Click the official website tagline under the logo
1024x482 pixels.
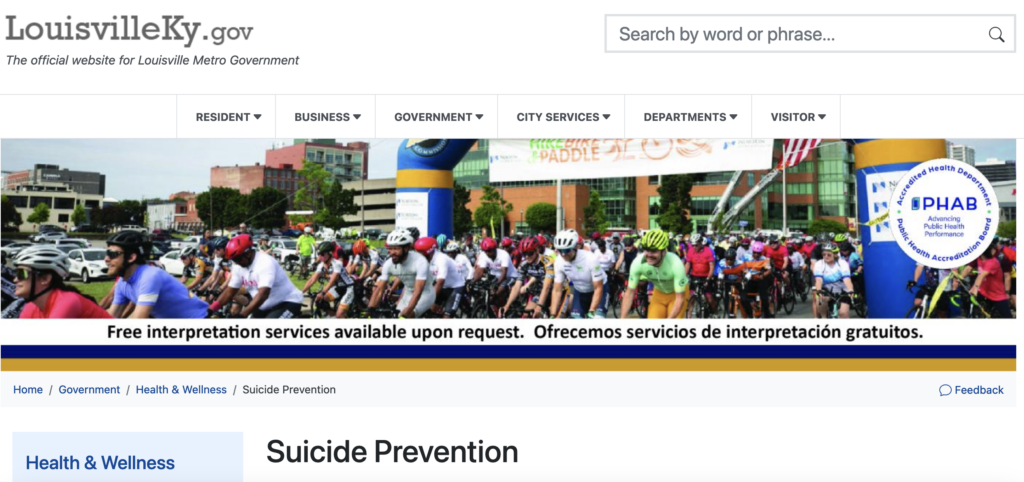click(152, 61)
